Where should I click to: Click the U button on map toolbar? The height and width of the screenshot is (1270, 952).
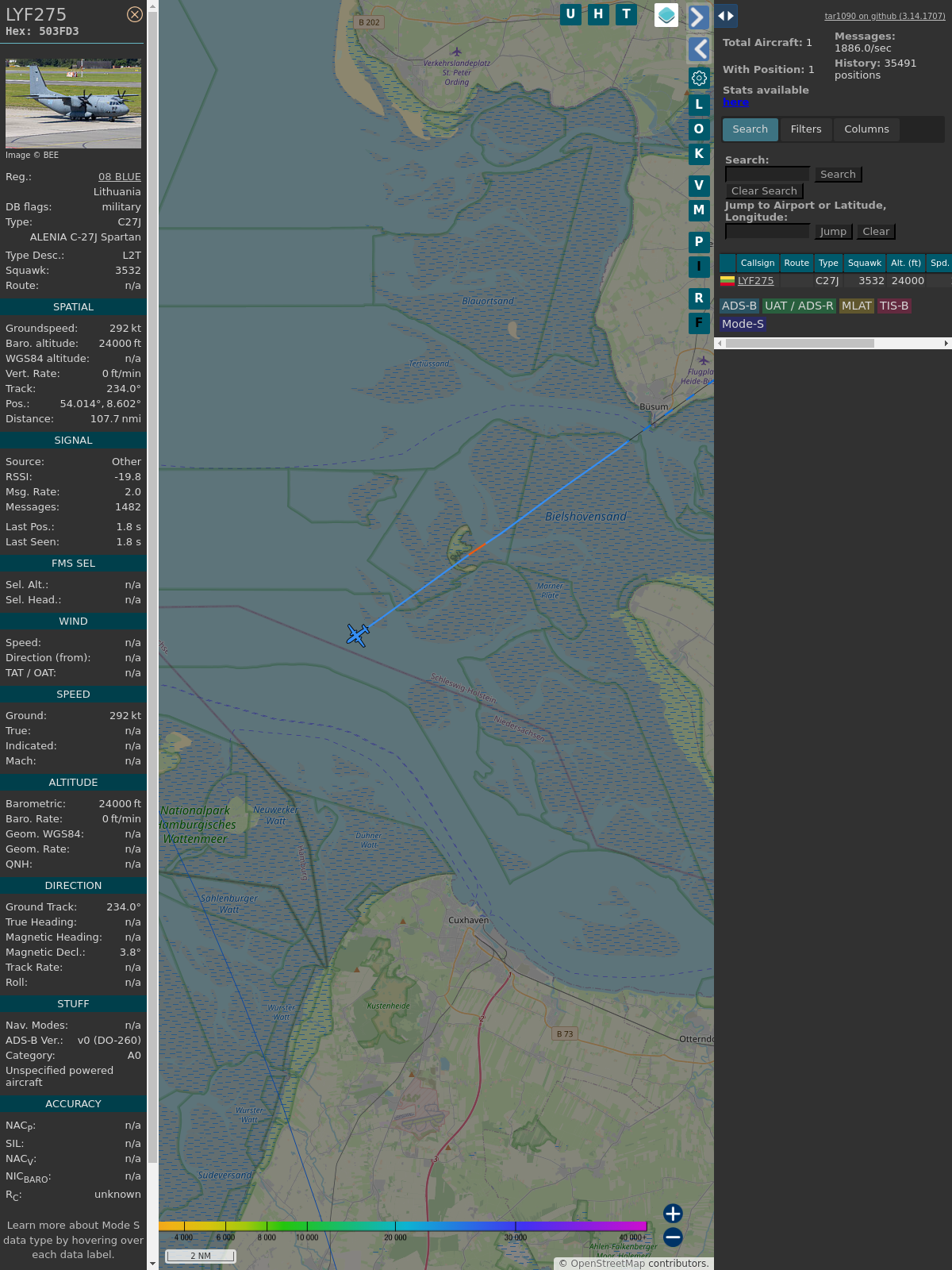[x=570, y=14]
